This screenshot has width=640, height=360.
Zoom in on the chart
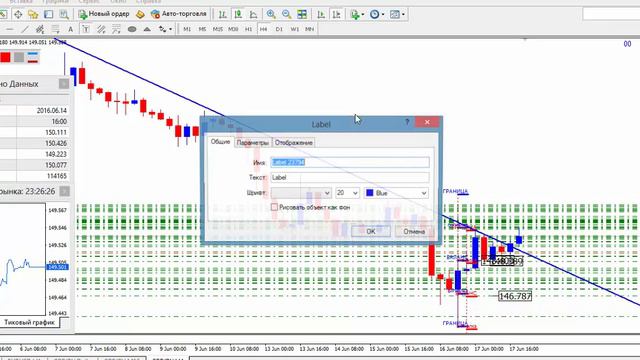(x=271, y=14)
